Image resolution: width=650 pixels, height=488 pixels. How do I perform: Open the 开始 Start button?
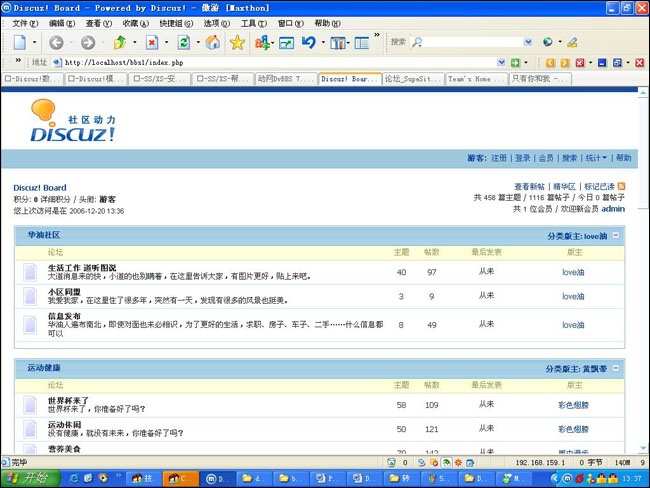30,478
